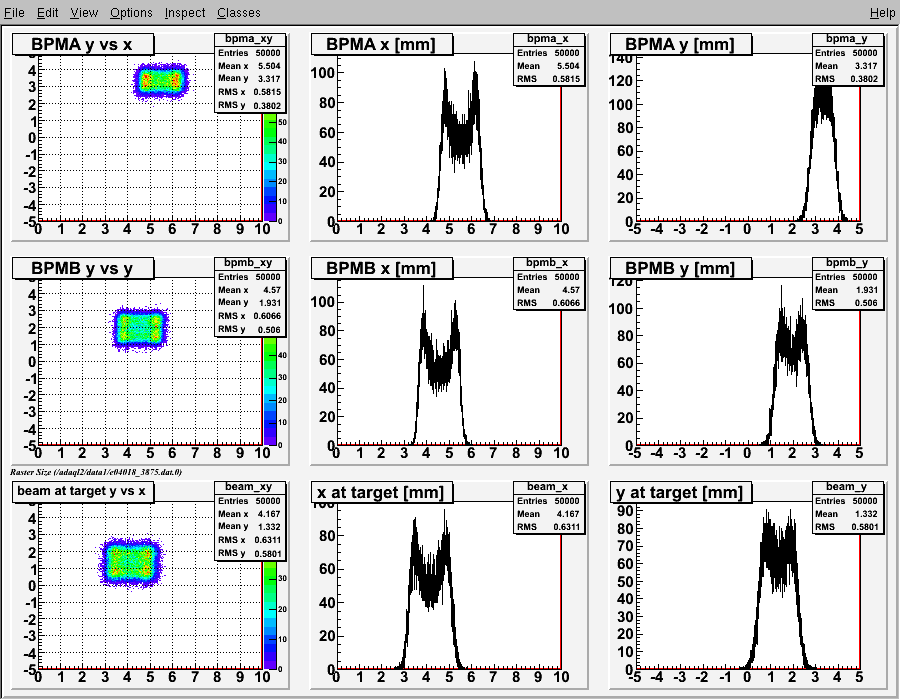900x700 pixels.
Task: Click the BPMA xy scatter beam spot
Action: [161, 81]
